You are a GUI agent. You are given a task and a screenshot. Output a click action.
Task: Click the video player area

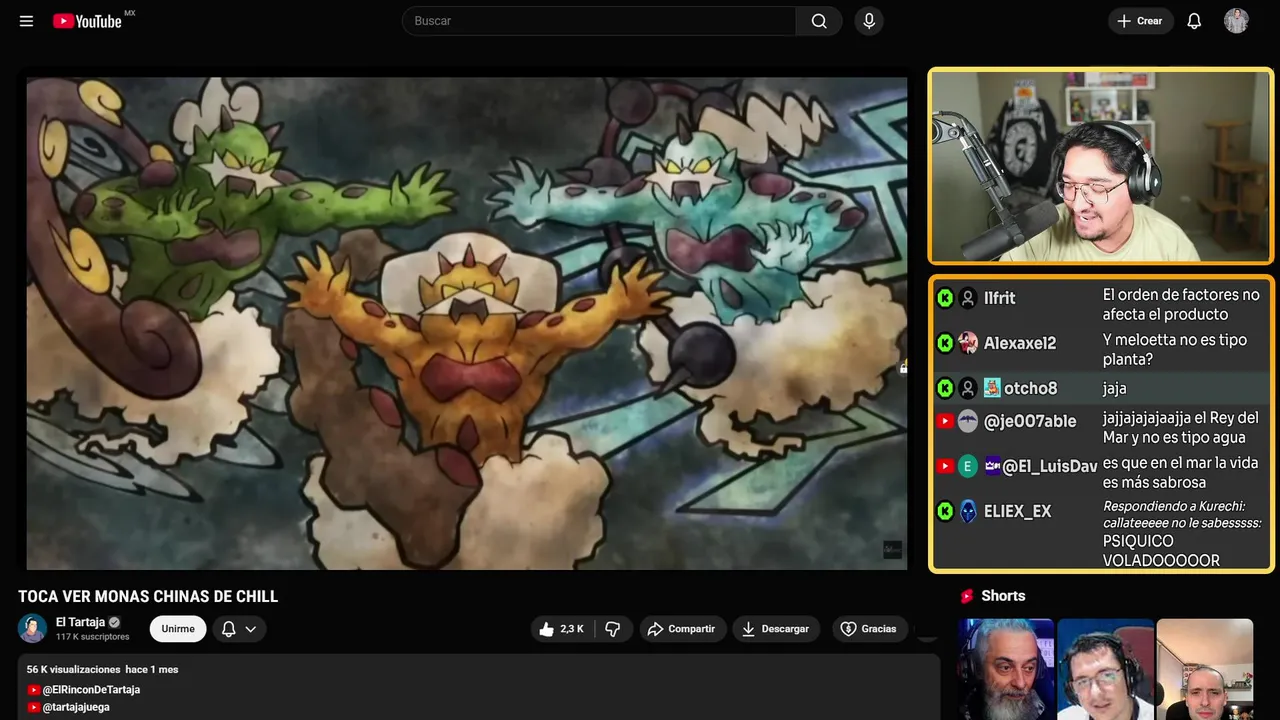467,323
